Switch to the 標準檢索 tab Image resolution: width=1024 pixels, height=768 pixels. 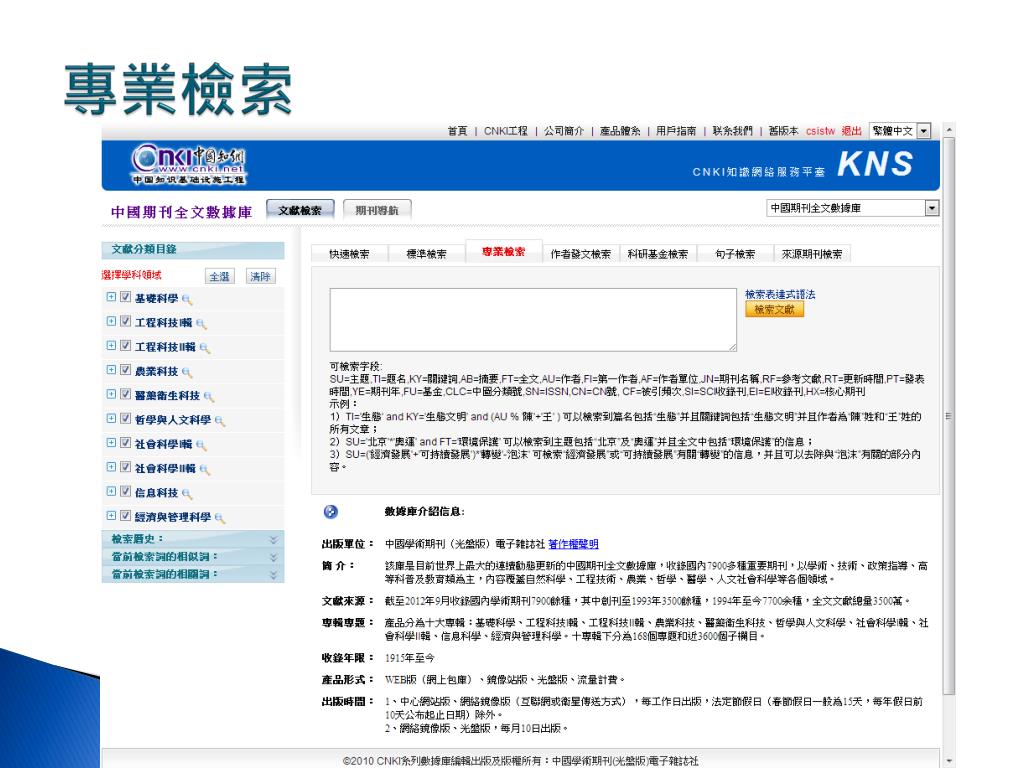pyautogui.click(x=426, y=254)
